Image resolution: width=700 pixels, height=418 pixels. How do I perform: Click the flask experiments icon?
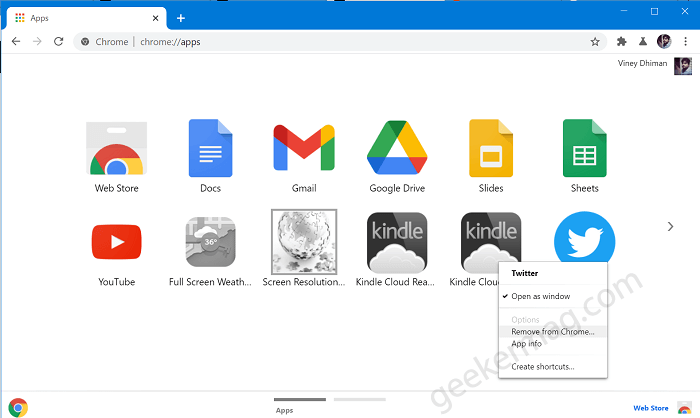click(643, 42)
